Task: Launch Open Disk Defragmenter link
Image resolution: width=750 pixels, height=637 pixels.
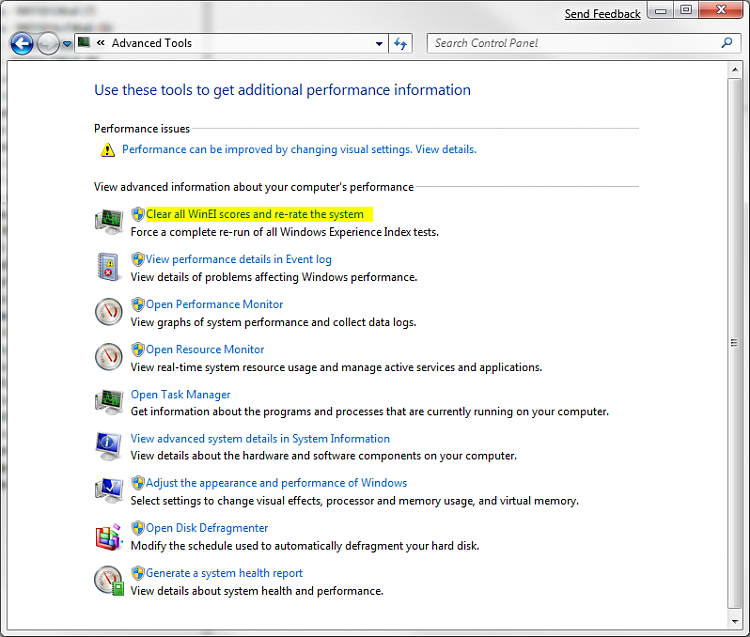Action: 207,528
